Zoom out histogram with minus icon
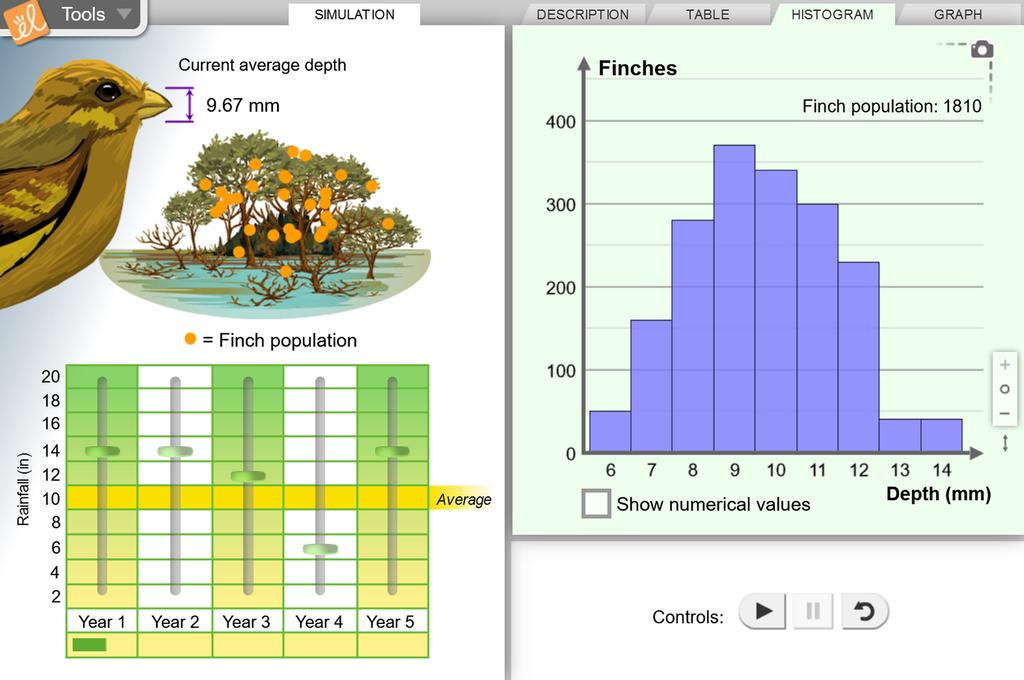The width and height of the screenshot is (1024, 680). click(1004, 413)
